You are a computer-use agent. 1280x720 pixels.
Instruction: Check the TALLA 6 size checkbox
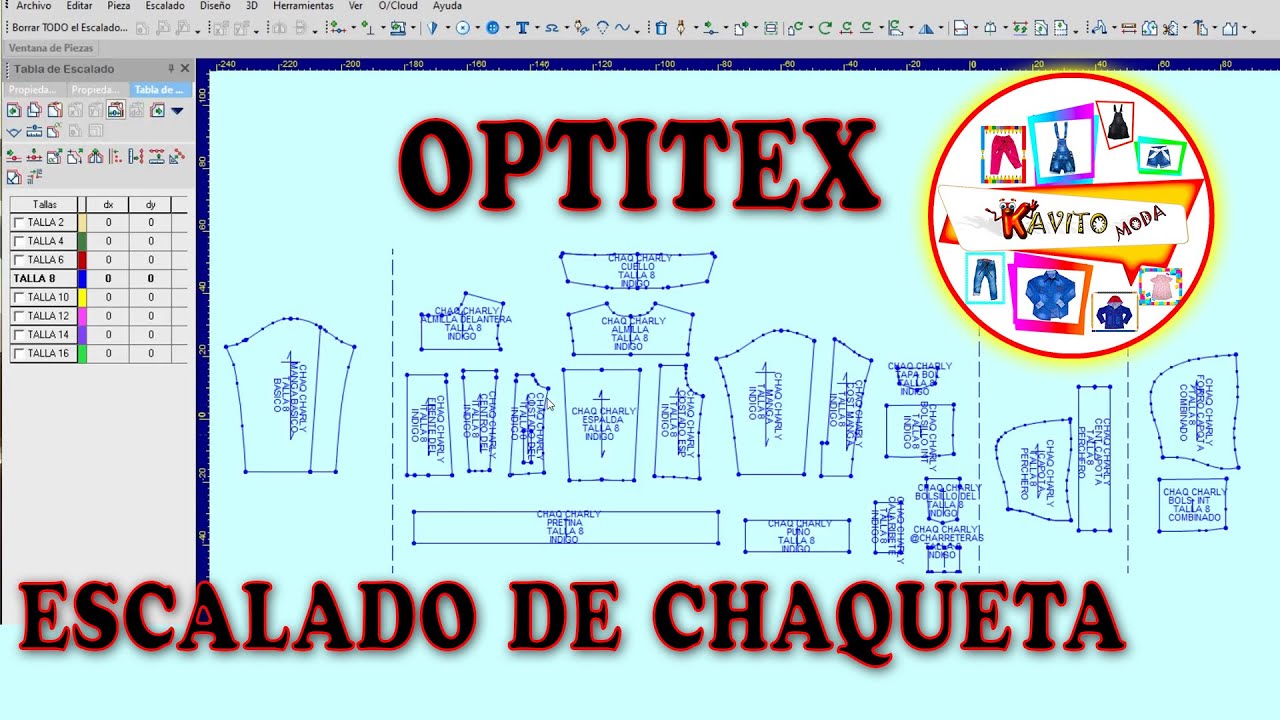tap(18, 260)
